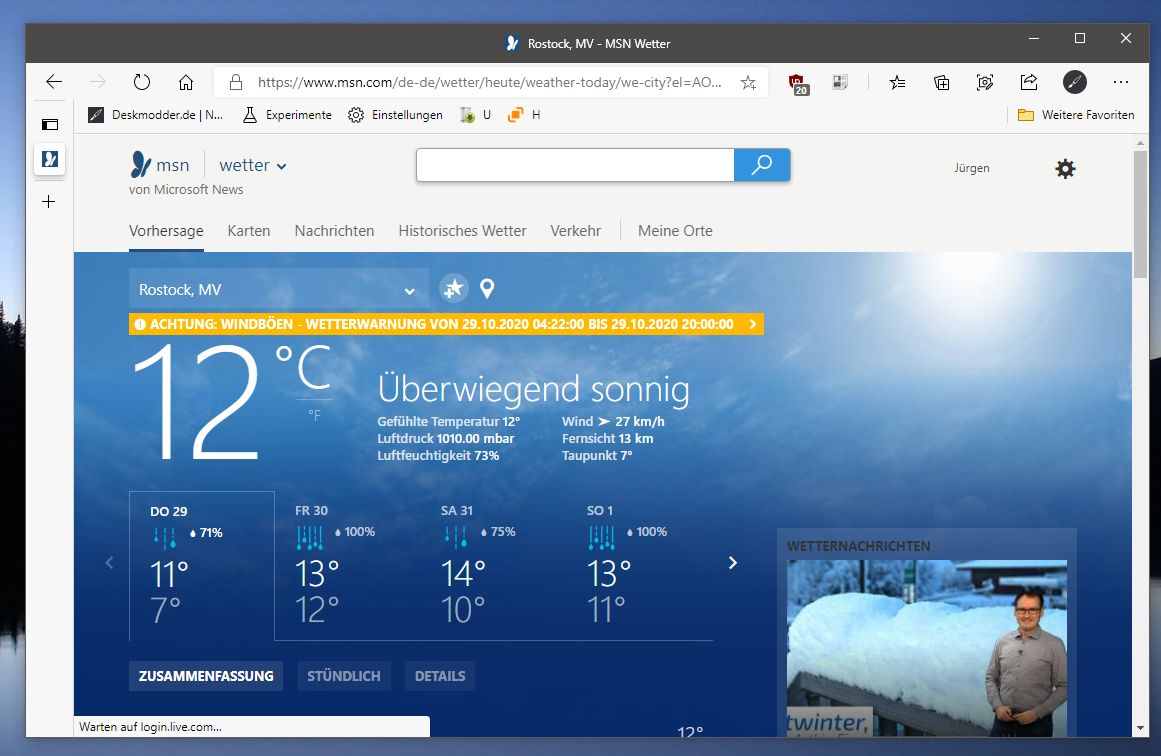
Task: Switch temperature unit to °F
Action: pyautogui.click(x=315, y=416)
